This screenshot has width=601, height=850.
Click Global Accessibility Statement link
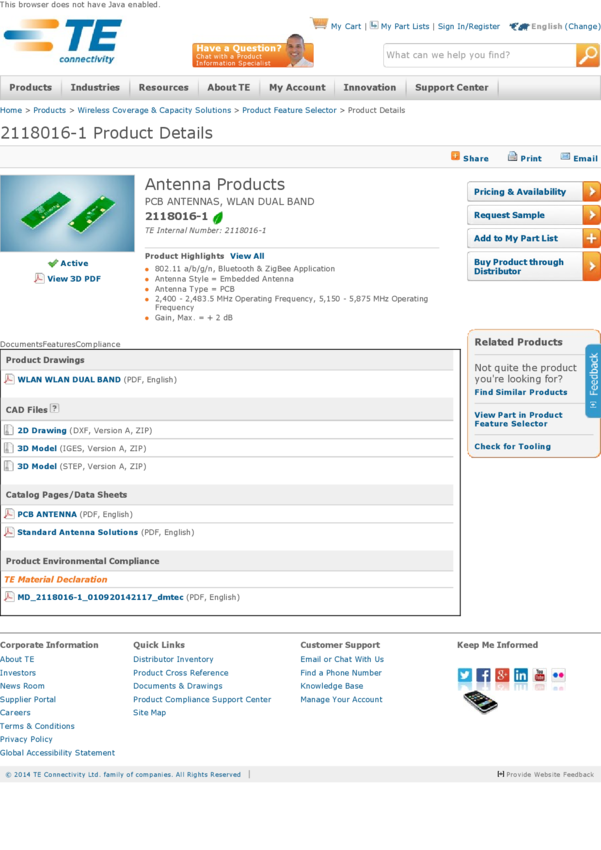(x=57, y=752)
